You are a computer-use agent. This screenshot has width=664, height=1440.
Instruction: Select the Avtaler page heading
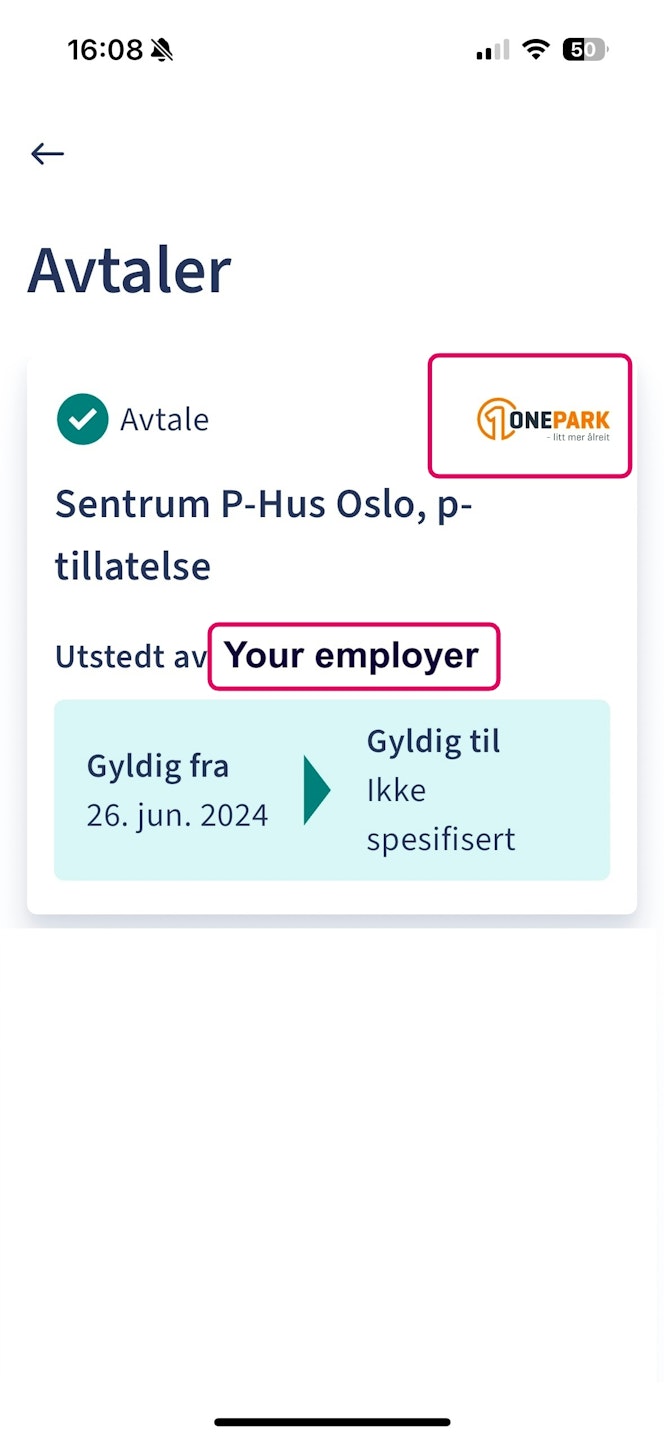point(129,269)
